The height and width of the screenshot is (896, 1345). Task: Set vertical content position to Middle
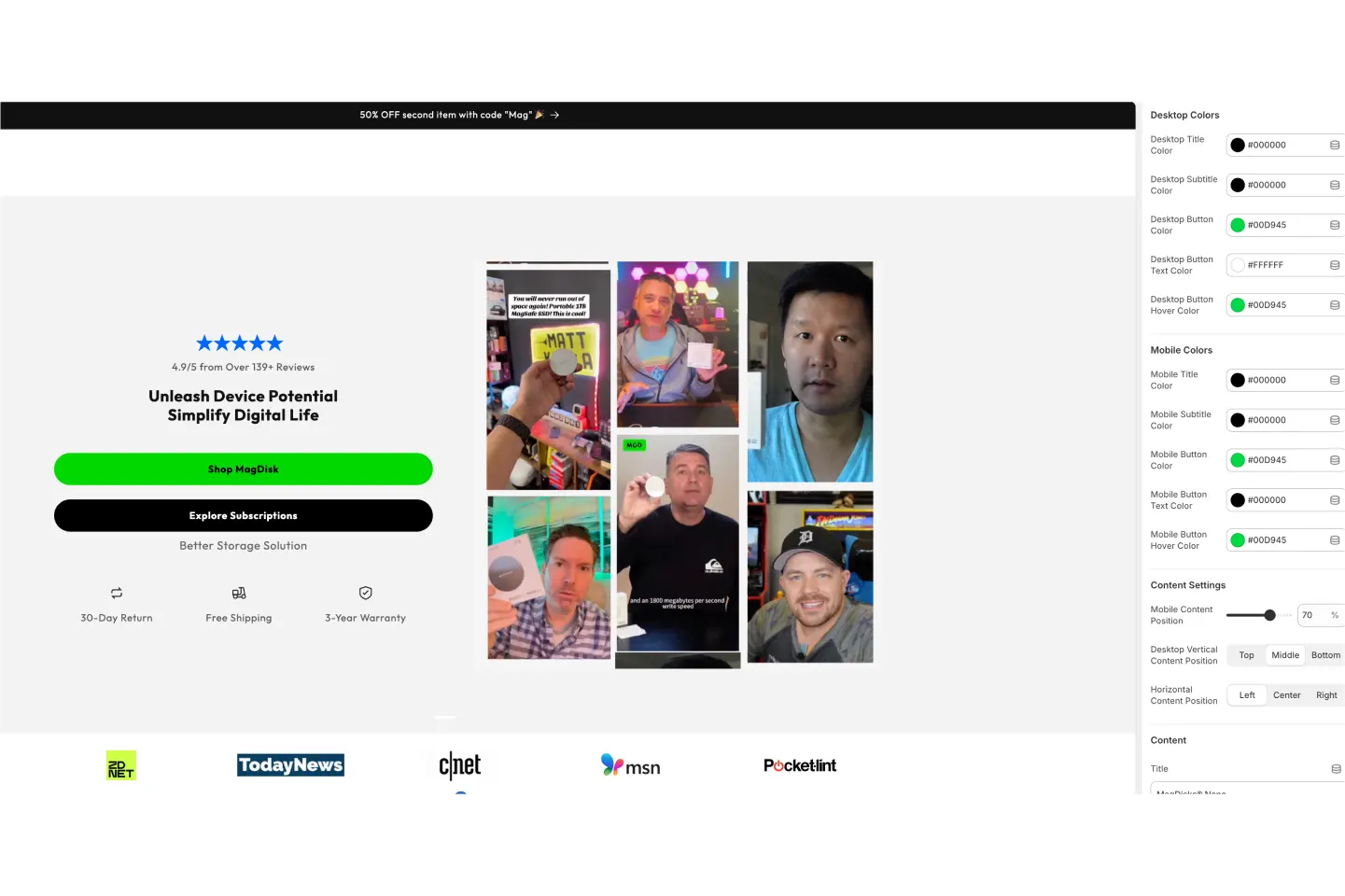pos(1285,655)
